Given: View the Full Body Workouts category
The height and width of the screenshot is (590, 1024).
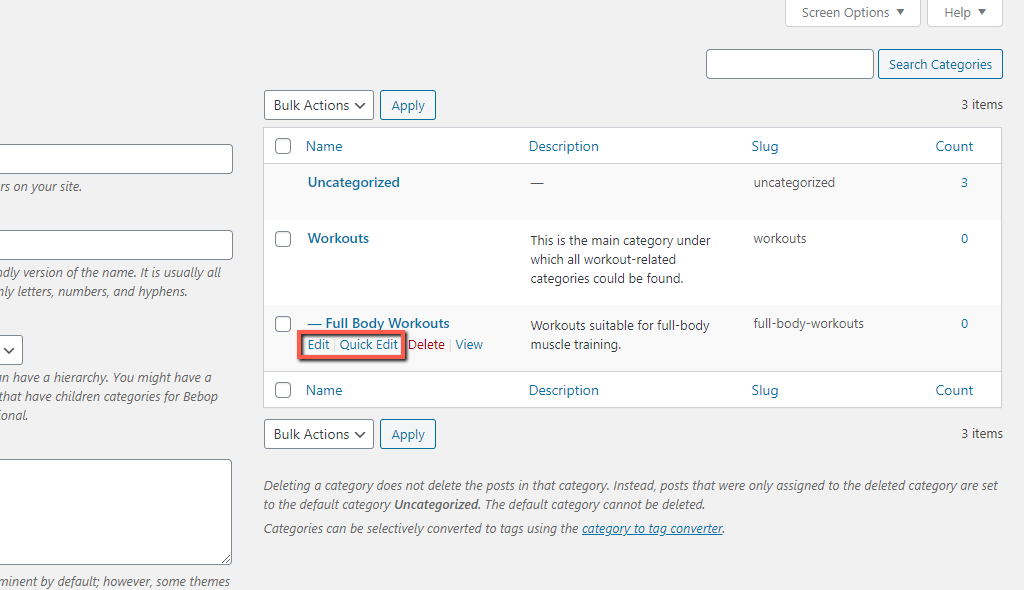Looking at the screenshot, I should click(x=469, y=344).
